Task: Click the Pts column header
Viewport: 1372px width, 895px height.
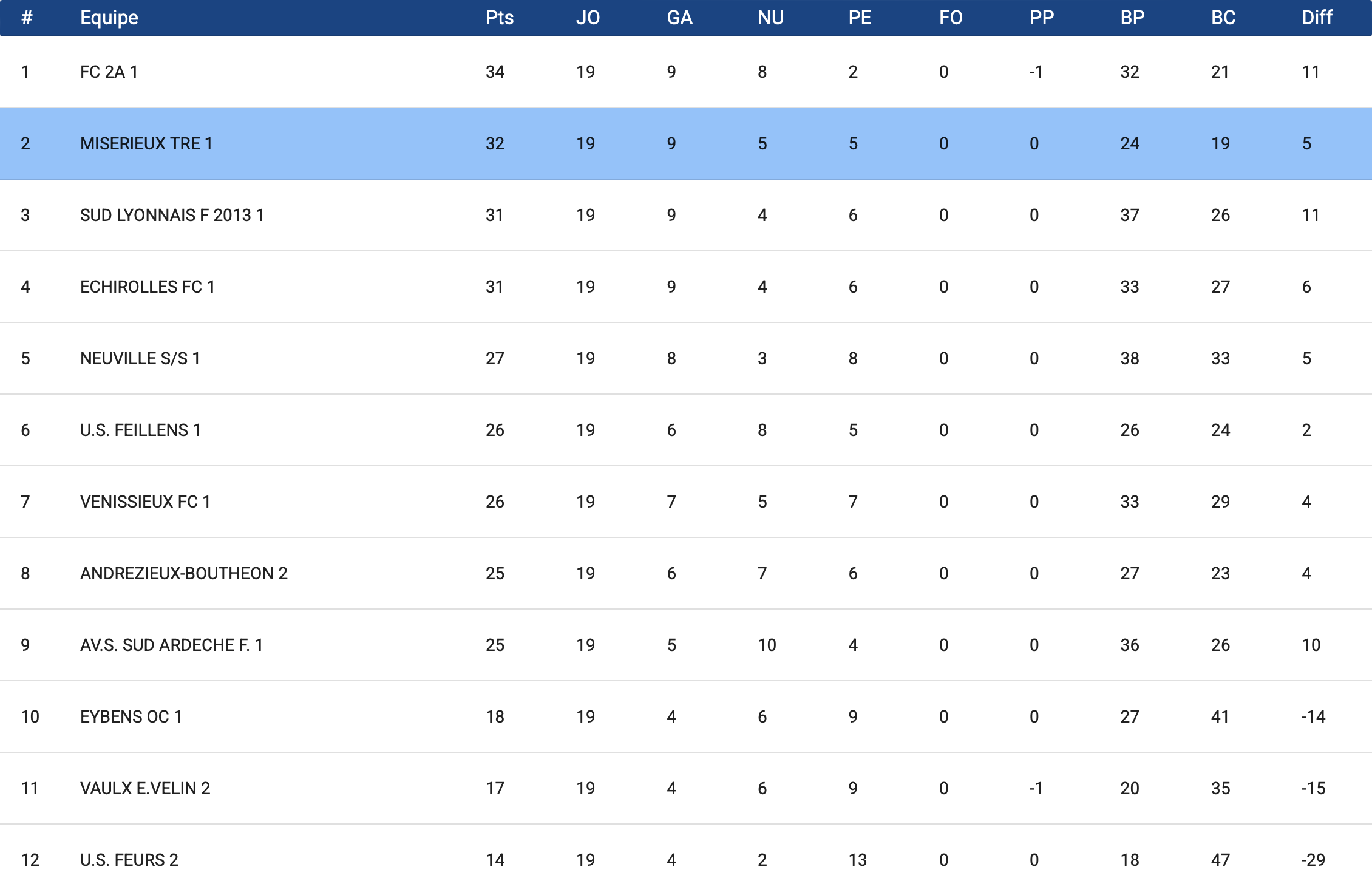Action: [x=499, y=18]
